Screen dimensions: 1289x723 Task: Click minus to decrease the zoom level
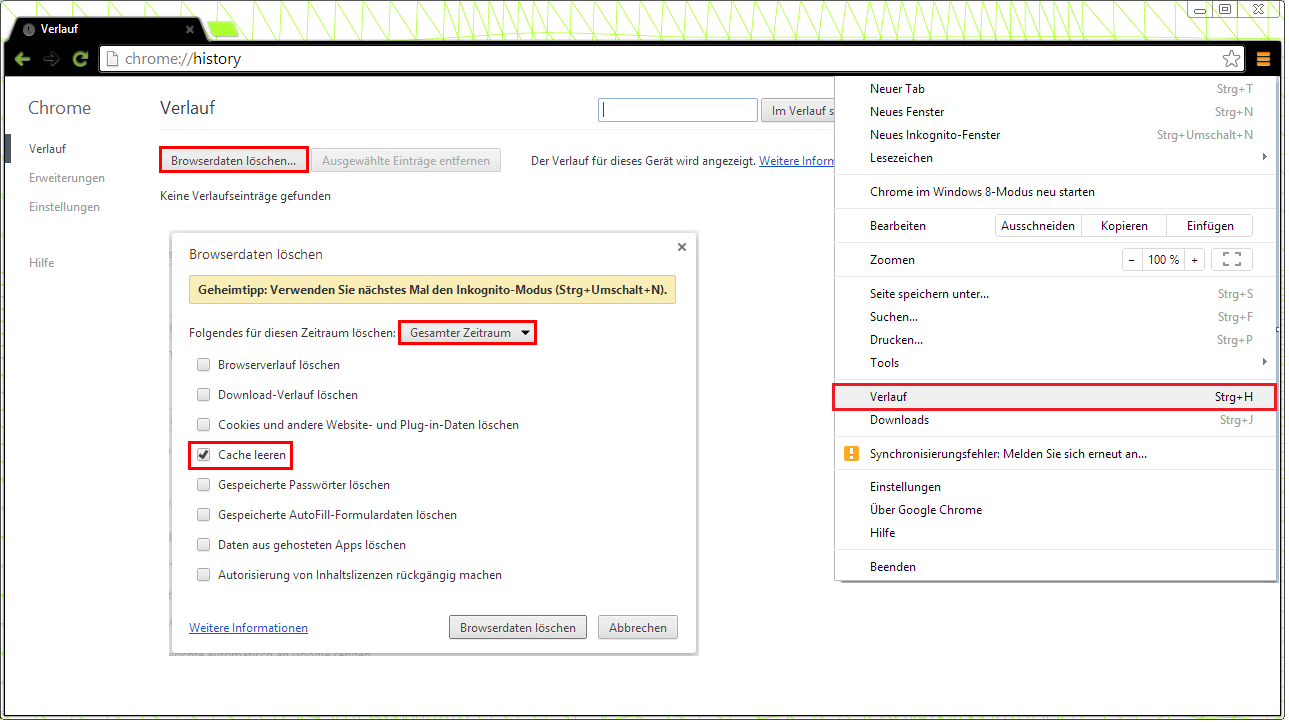coord(1131,259)
